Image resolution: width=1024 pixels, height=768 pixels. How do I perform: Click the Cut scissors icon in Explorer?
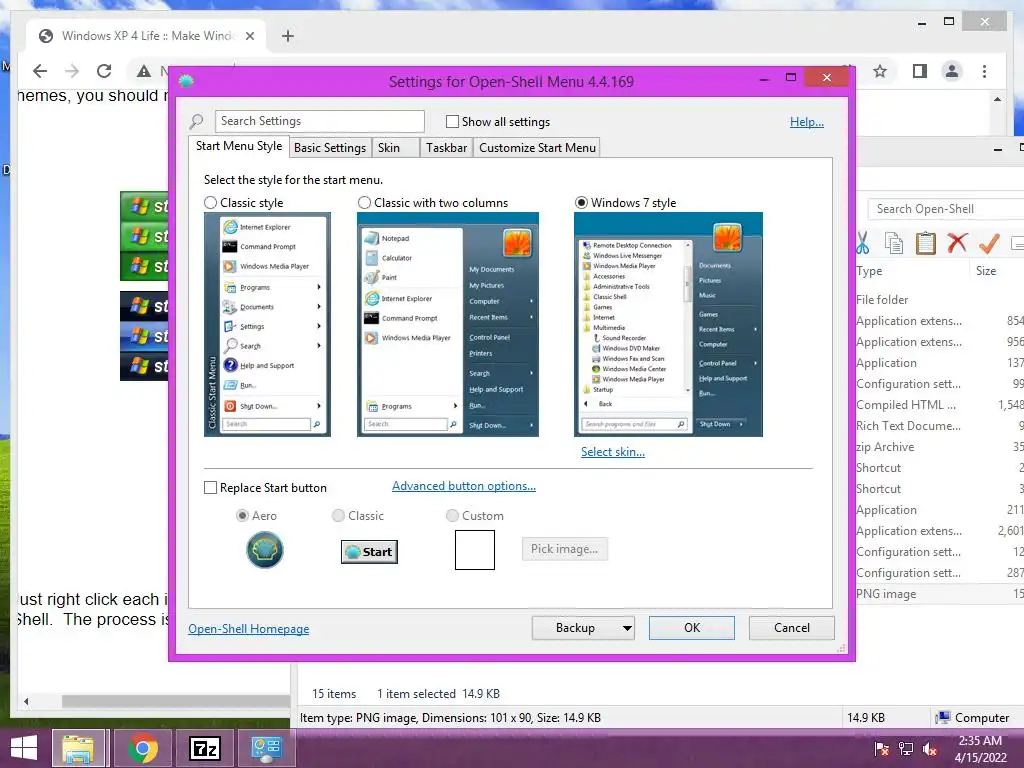coord(862,243)
